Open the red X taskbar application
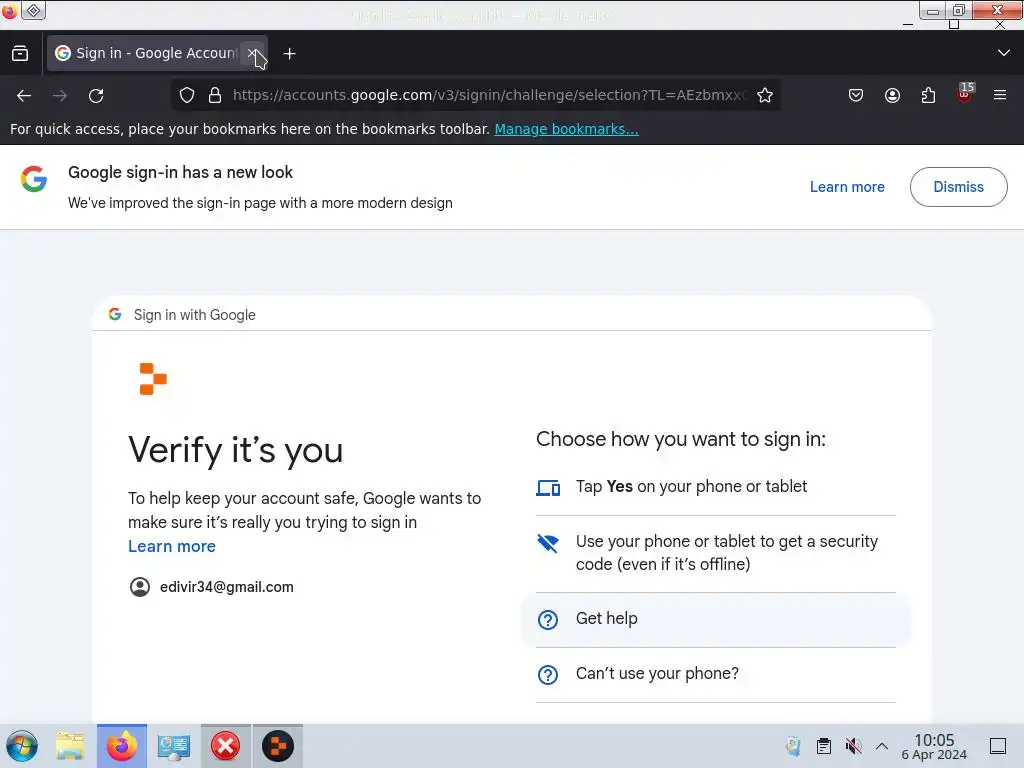Image resolution: width=1024 pixels, height=768 pixels. (225, 746)
